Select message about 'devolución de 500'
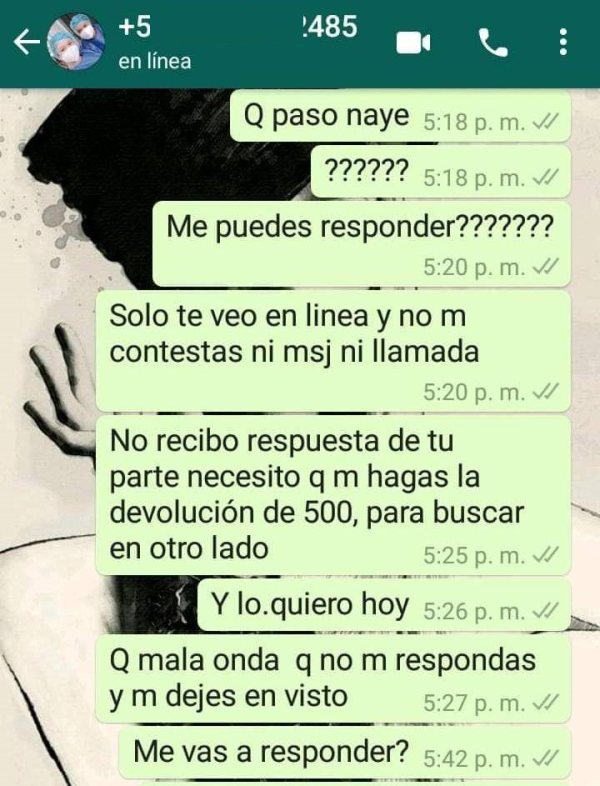600x786 pixels. [333, 495]
